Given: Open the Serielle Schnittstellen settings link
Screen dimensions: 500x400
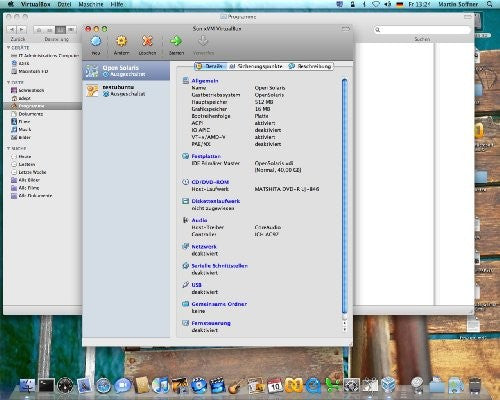Looking at the screenshot, I should [219, 266].
